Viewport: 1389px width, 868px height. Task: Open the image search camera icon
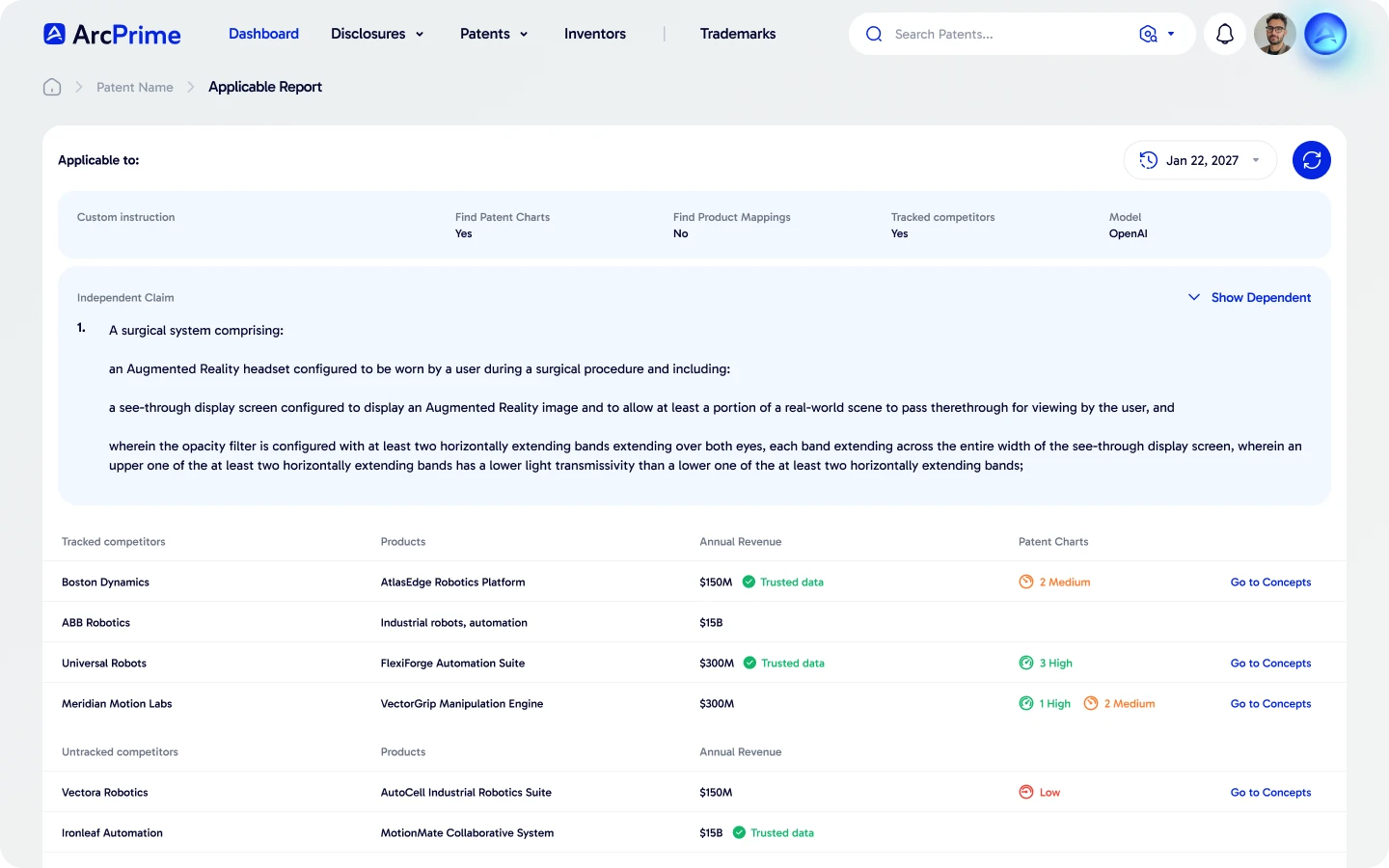(x=1148, y=34)
